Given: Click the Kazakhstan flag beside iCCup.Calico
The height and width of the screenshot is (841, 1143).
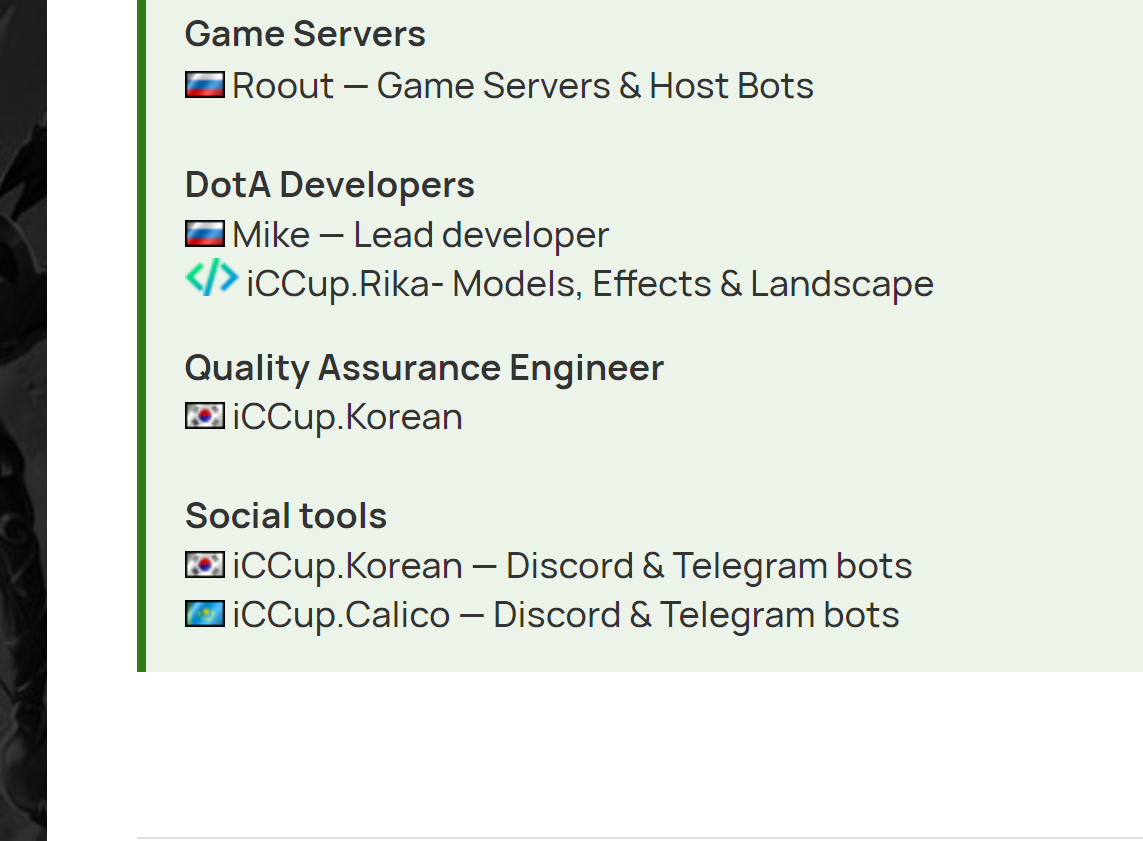Looking at the screenshot, I should pos(205,614).
